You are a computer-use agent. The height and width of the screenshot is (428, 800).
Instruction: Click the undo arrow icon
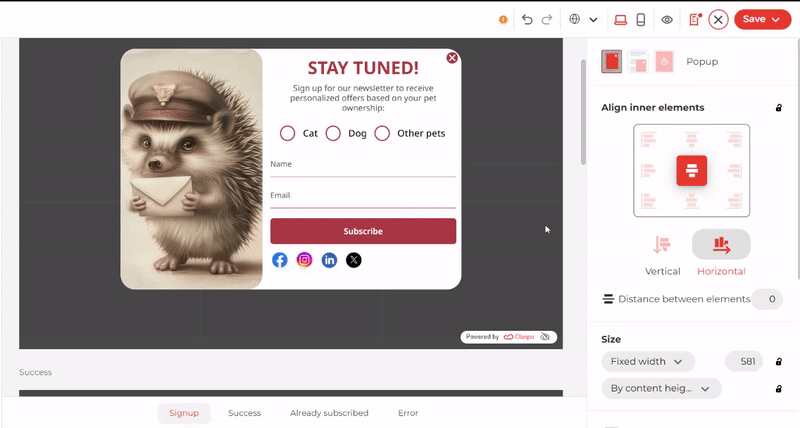tap(527, 19)
